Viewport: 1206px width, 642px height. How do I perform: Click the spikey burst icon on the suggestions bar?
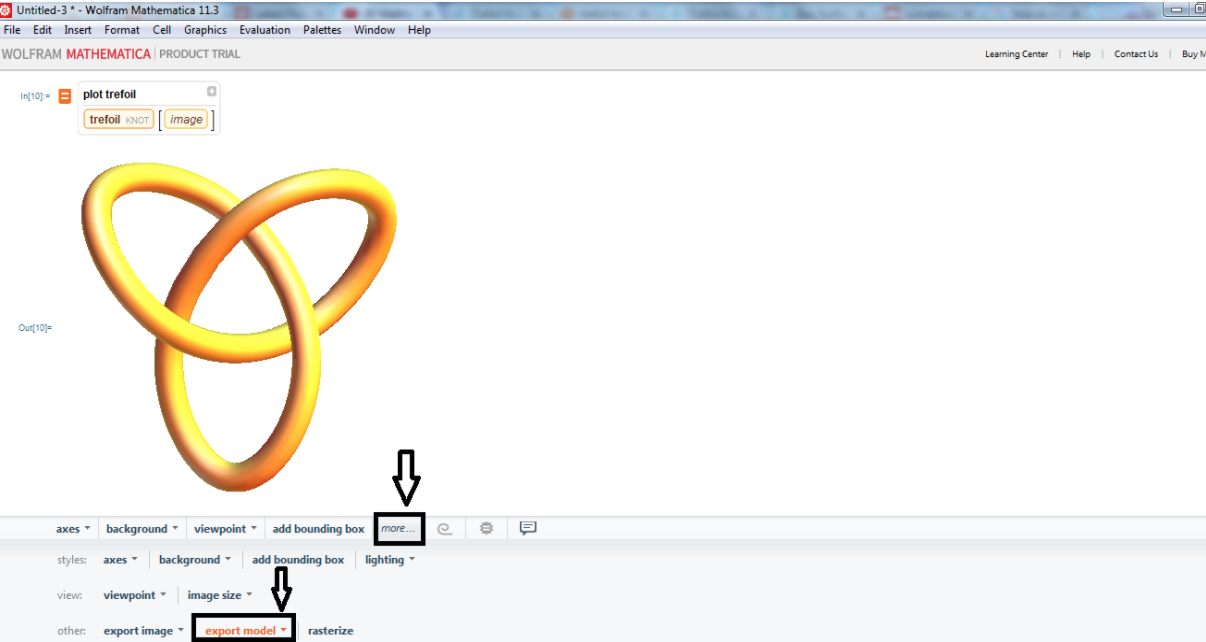point(486,528)
